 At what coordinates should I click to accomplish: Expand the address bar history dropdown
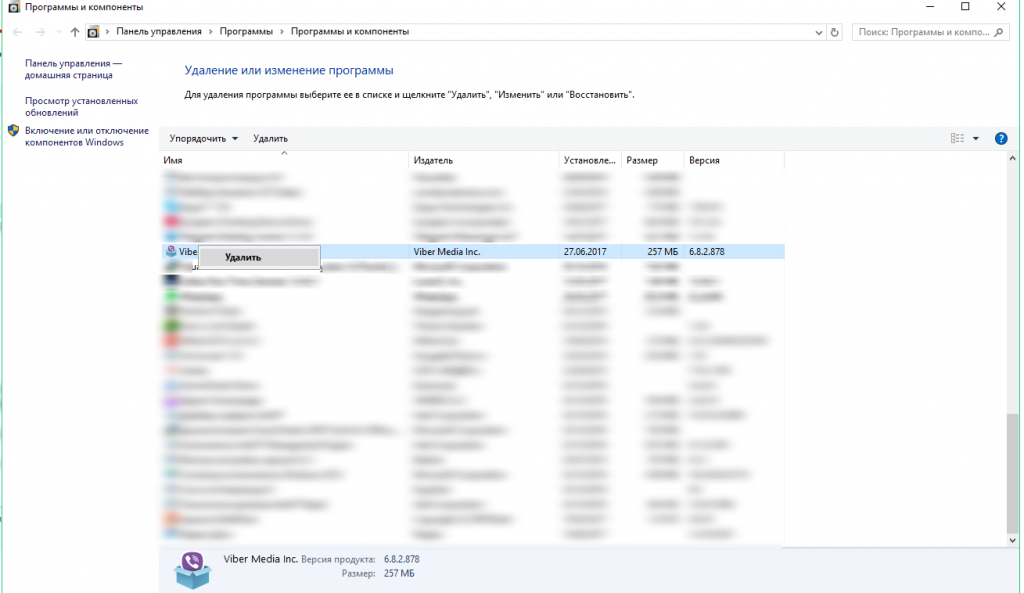tap(818, 32)
